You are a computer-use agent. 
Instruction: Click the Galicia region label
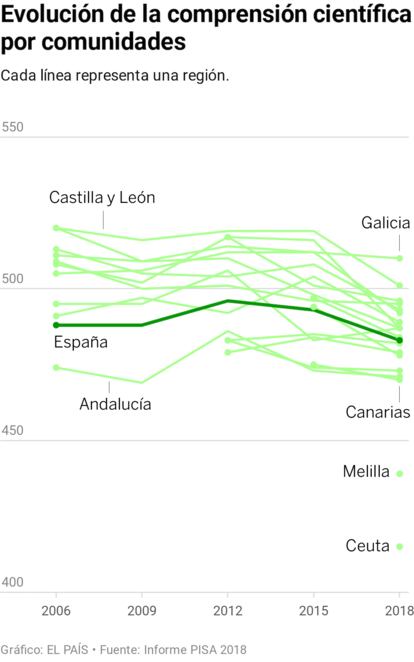pos(385,223)
